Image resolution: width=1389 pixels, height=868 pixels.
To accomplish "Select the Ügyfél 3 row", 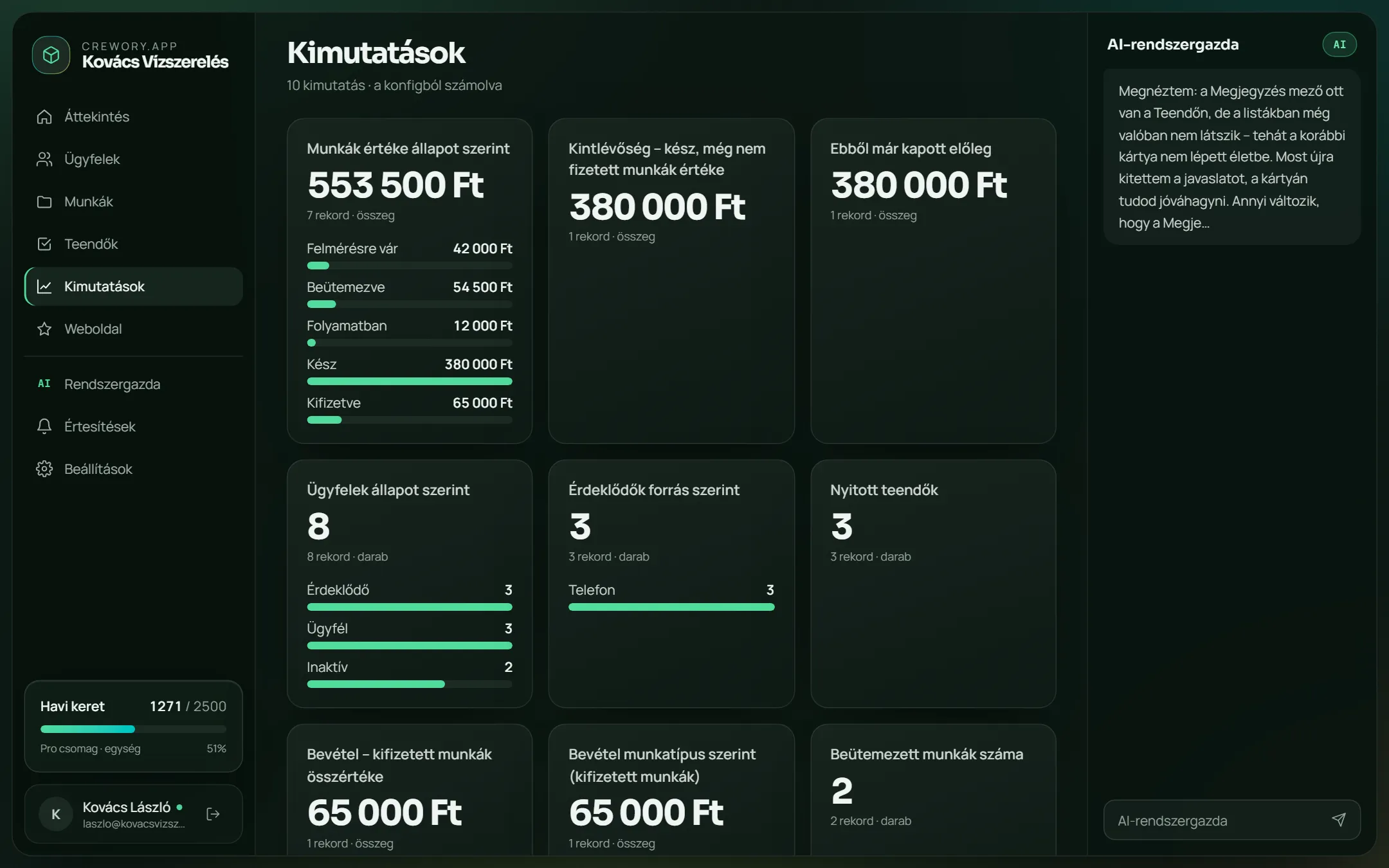I will [410, 635].
